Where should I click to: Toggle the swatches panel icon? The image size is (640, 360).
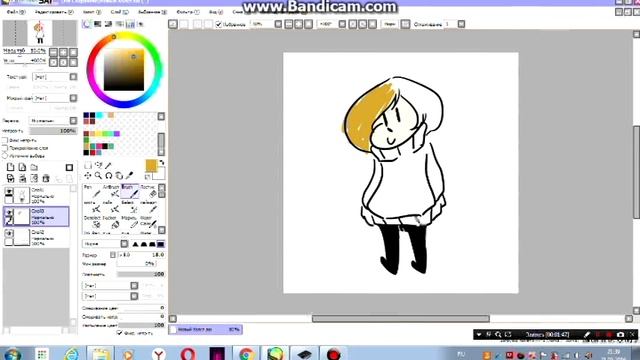coord(130,24)
